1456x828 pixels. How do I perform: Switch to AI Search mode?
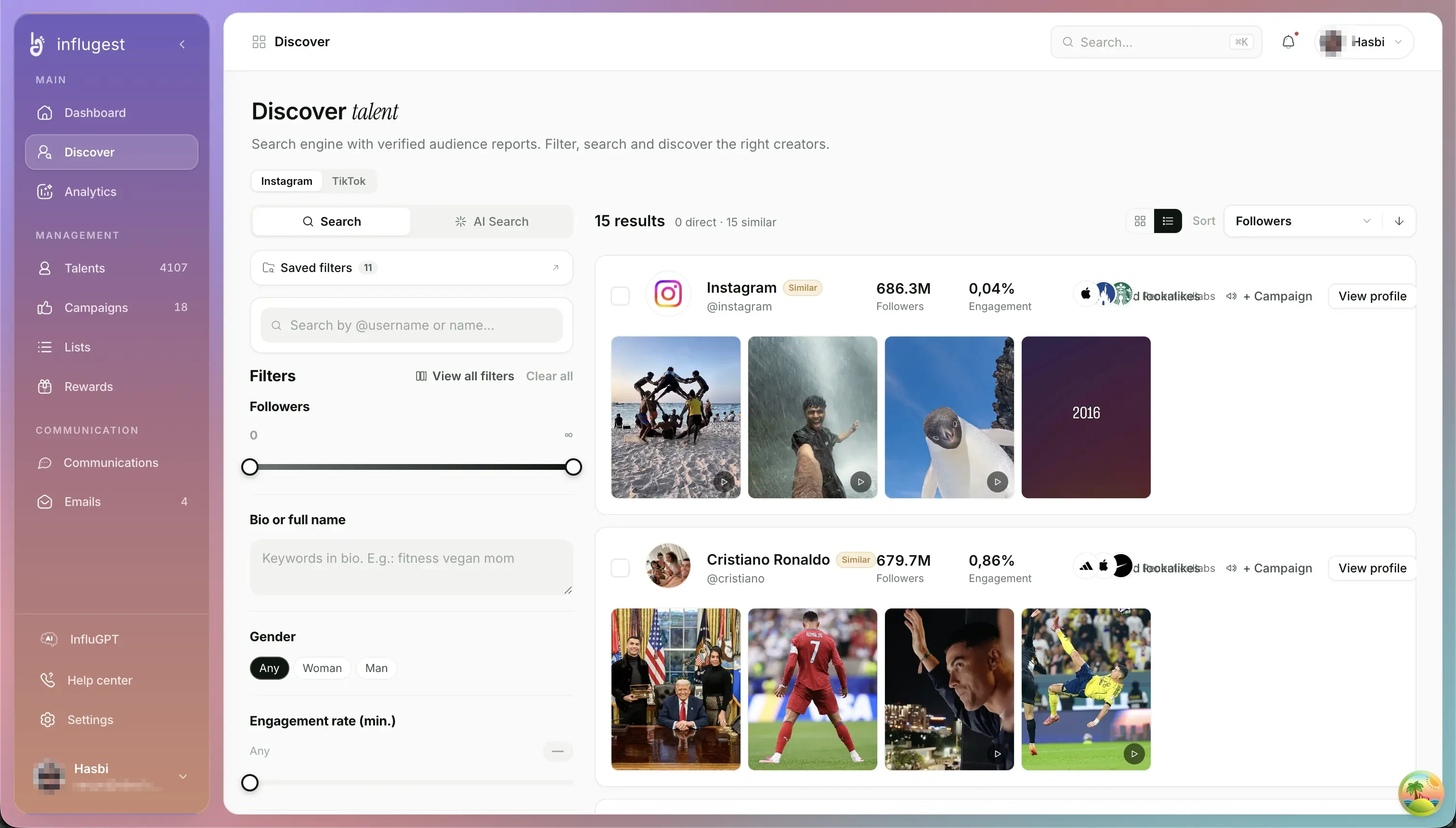(x=492, y=221)
